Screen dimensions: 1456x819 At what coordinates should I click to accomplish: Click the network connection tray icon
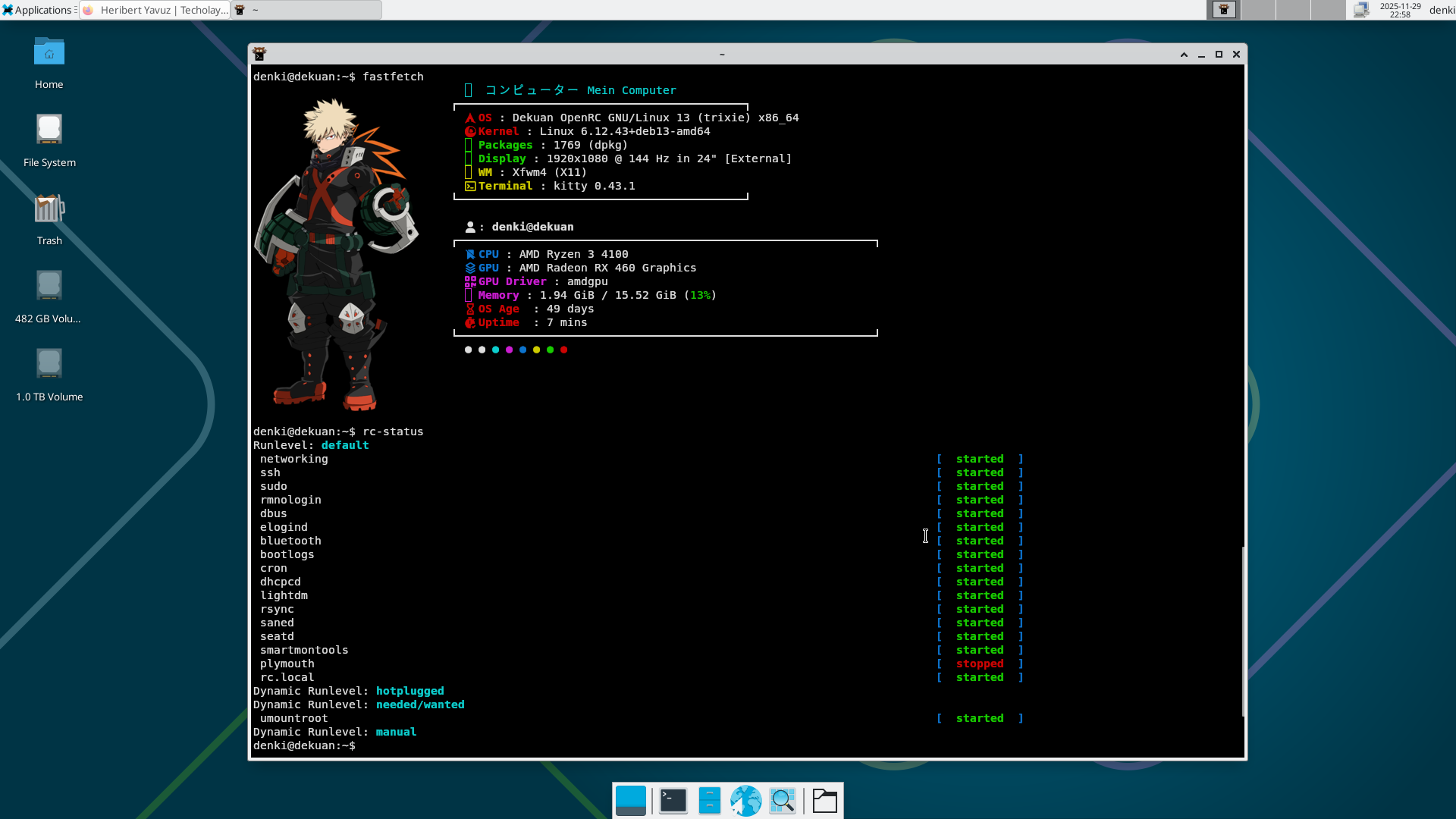pos(1361,10)
